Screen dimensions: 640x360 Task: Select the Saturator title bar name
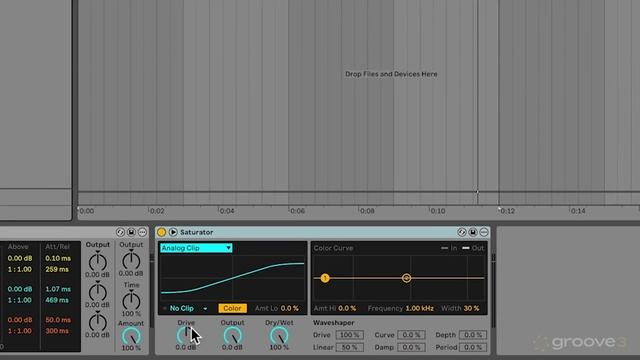(197, 232)
